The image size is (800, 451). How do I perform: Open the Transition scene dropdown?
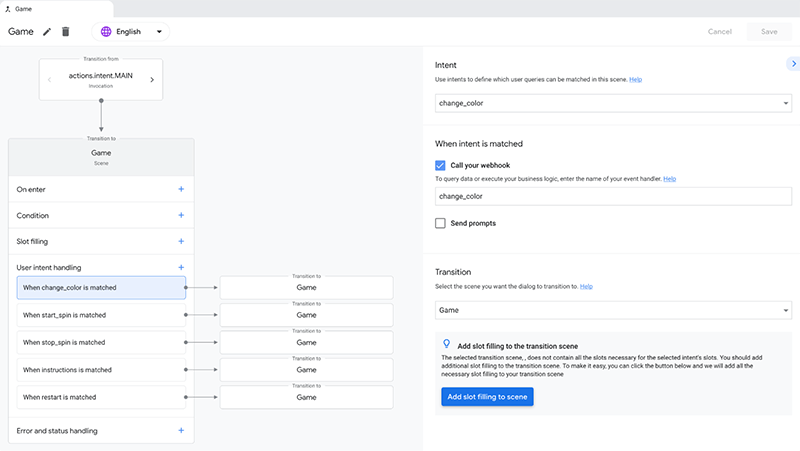(x=614, y=311)
